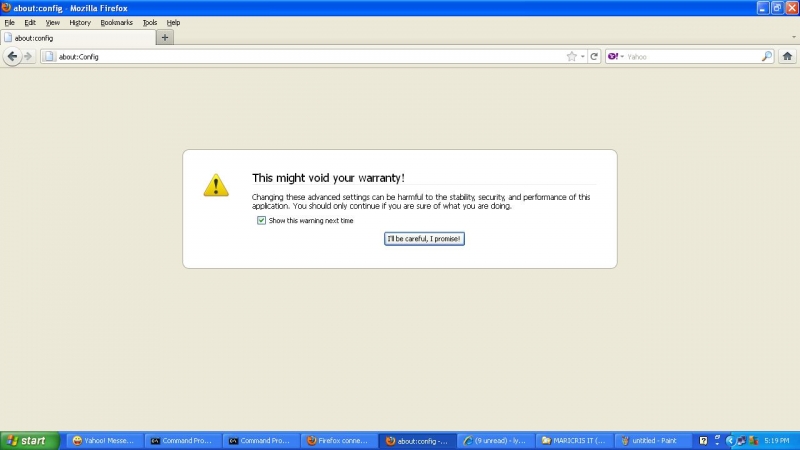Click the Windows Start button
Screen dimensions: 800x450
pyautogui.click(x=28, y=440)
